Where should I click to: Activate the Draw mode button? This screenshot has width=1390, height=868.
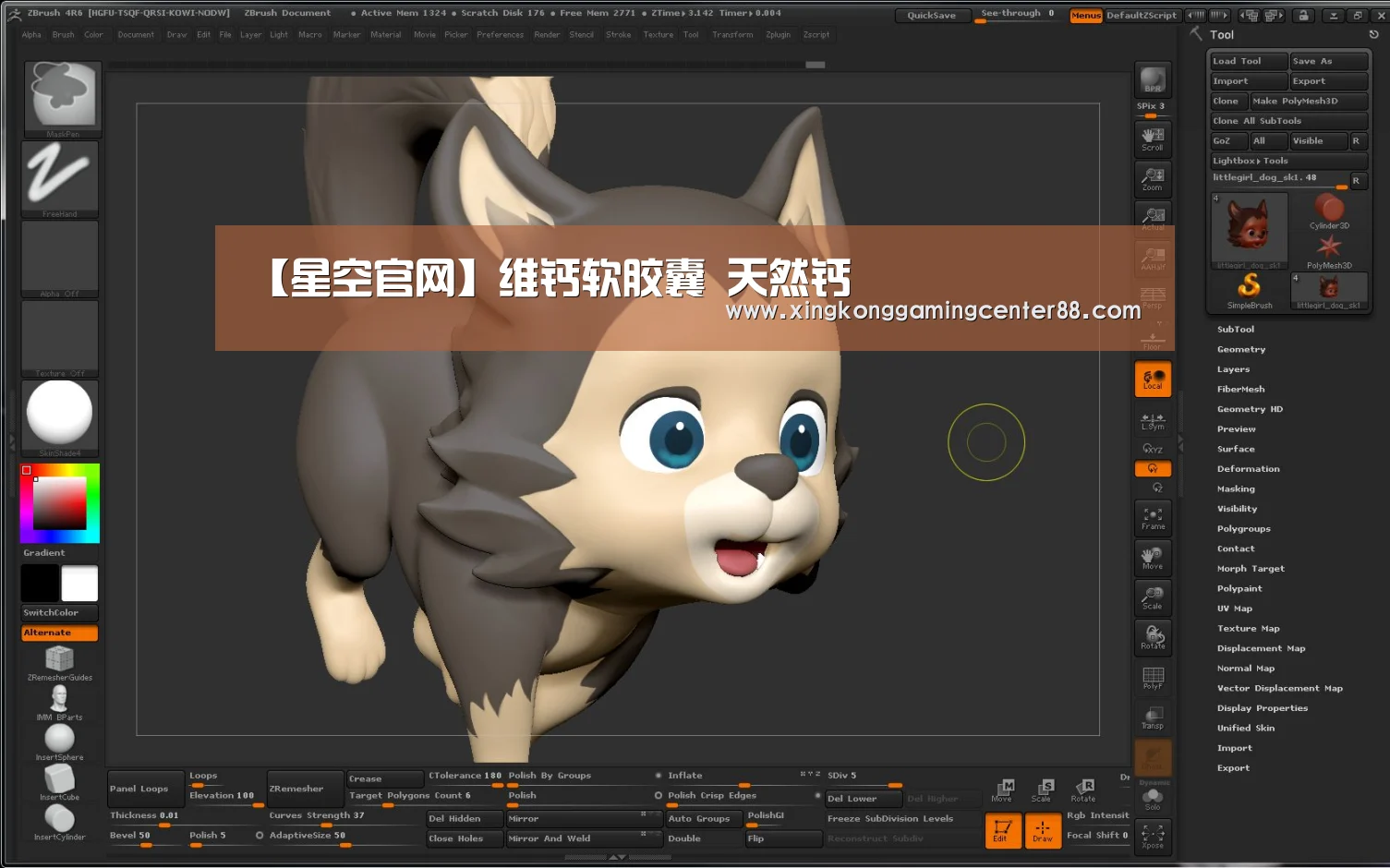coord(1042,831)
